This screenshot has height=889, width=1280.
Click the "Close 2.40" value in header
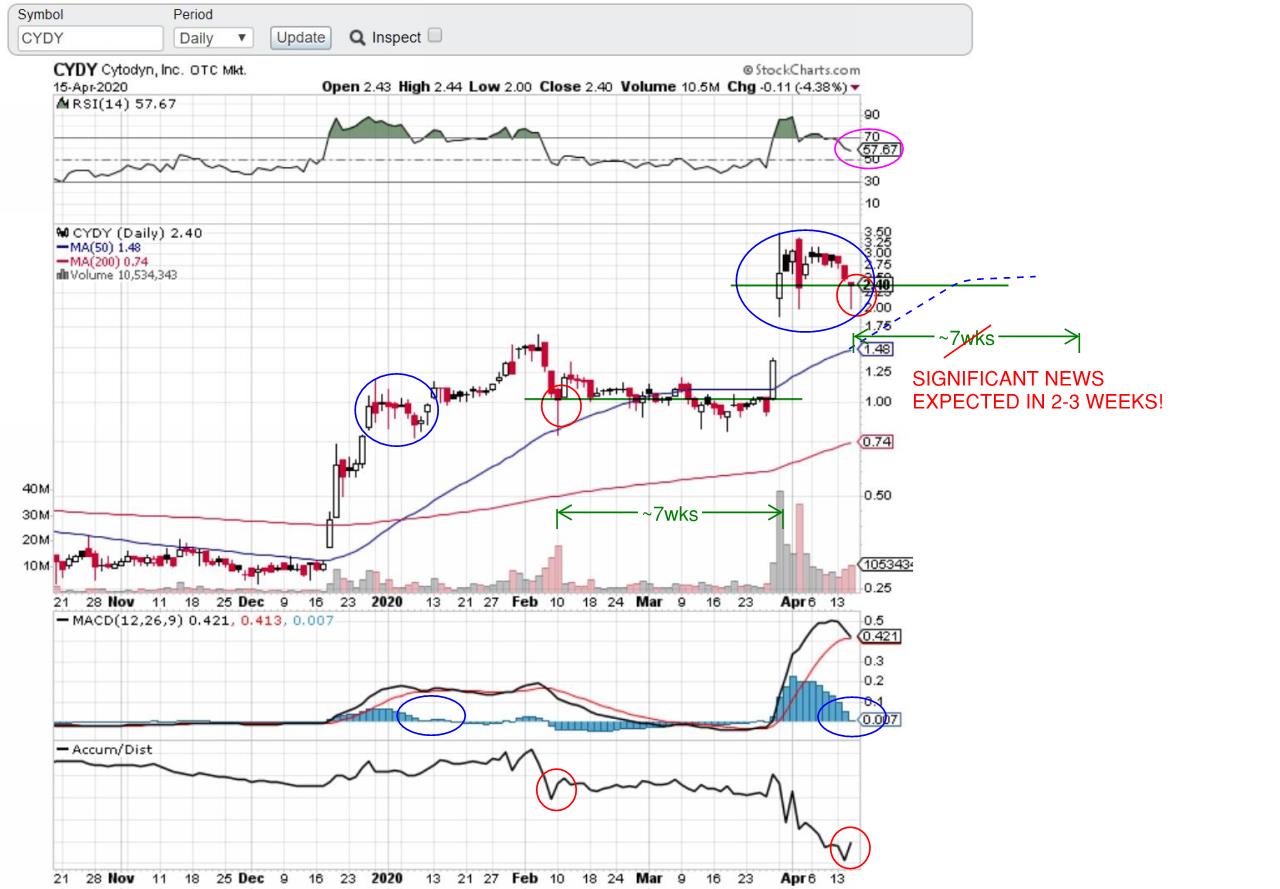point(577,87)
